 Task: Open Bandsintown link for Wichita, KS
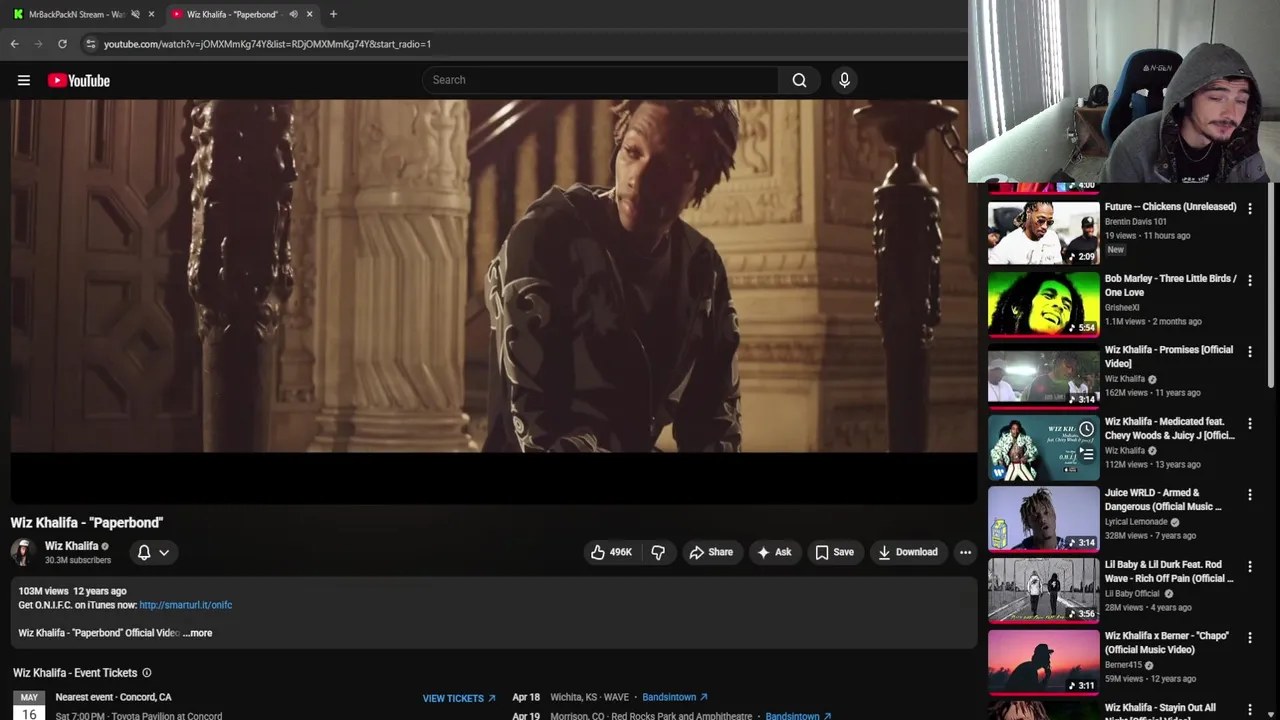coord(675,697)
